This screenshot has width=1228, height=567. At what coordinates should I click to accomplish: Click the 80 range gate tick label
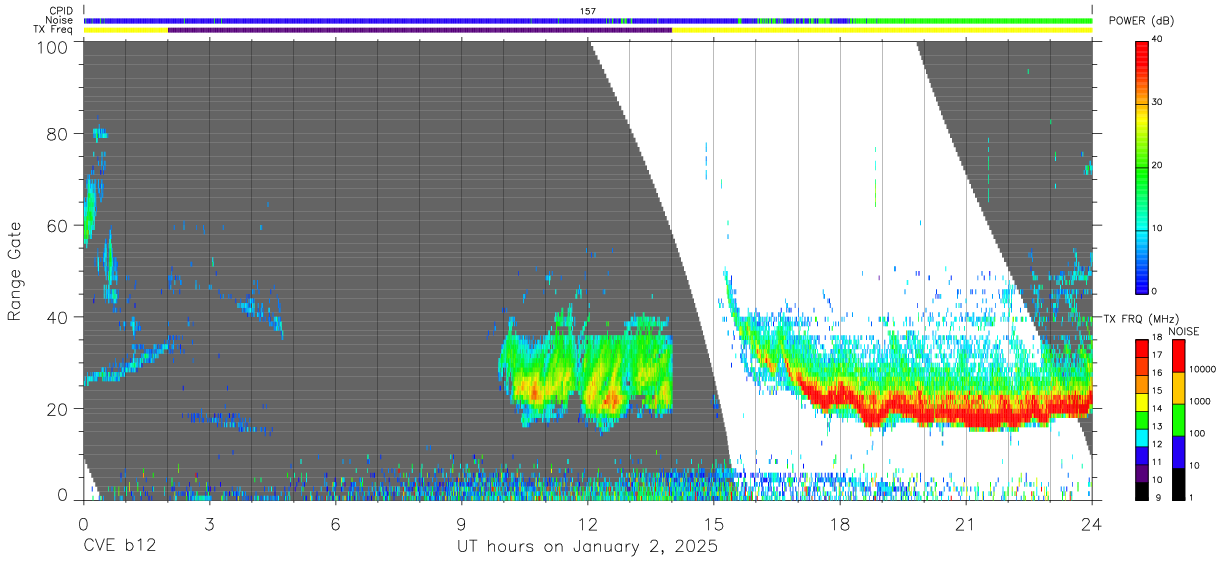click(x=57, y=134)
